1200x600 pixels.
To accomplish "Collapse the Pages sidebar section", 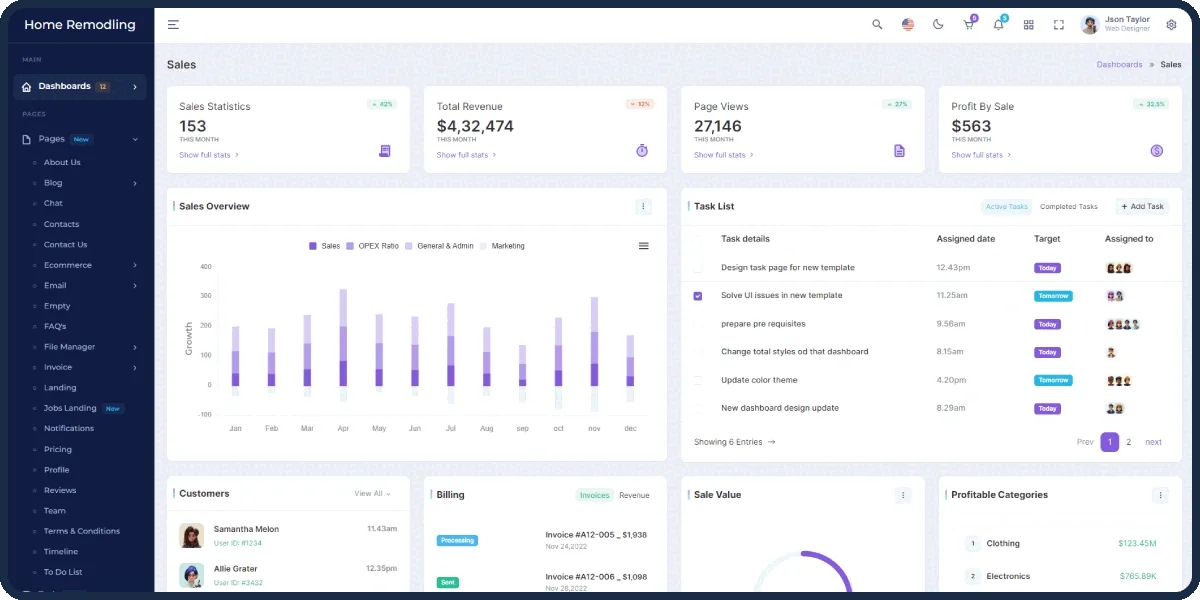I will coord(135,139).
